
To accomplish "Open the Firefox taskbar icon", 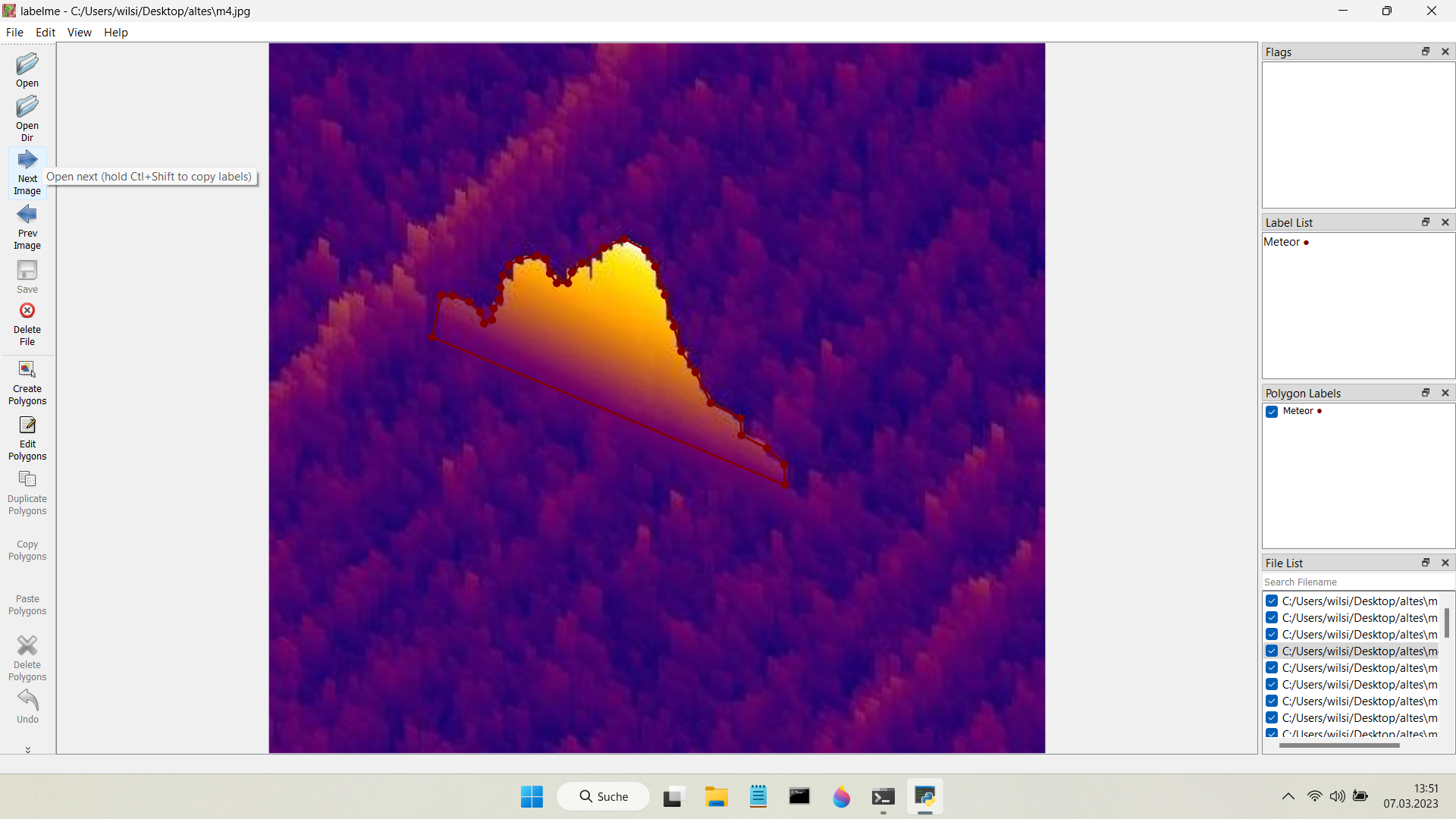I will pyautogui.click(x=841, y=796).
